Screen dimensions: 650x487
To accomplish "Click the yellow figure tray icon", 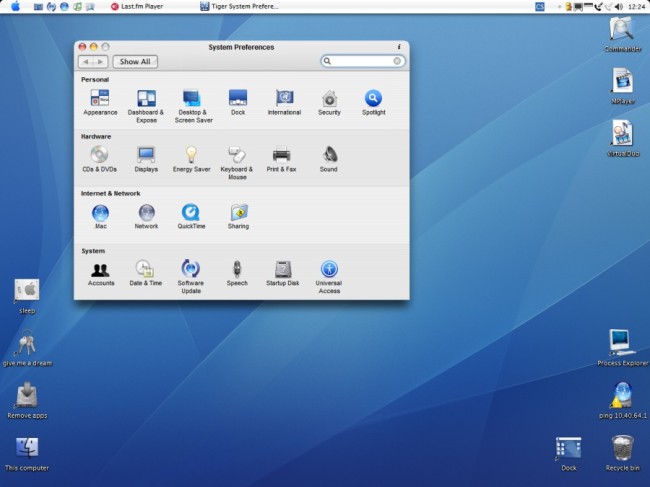I will (568, 7).
